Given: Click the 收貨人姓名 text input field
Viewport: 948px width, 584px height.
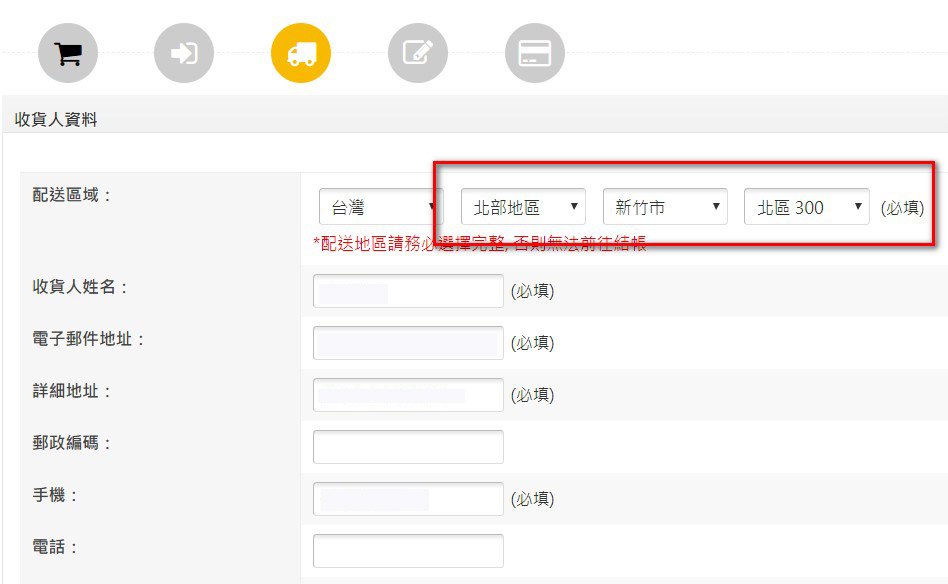Looking at the screenshot, I should tap(408, 291).
